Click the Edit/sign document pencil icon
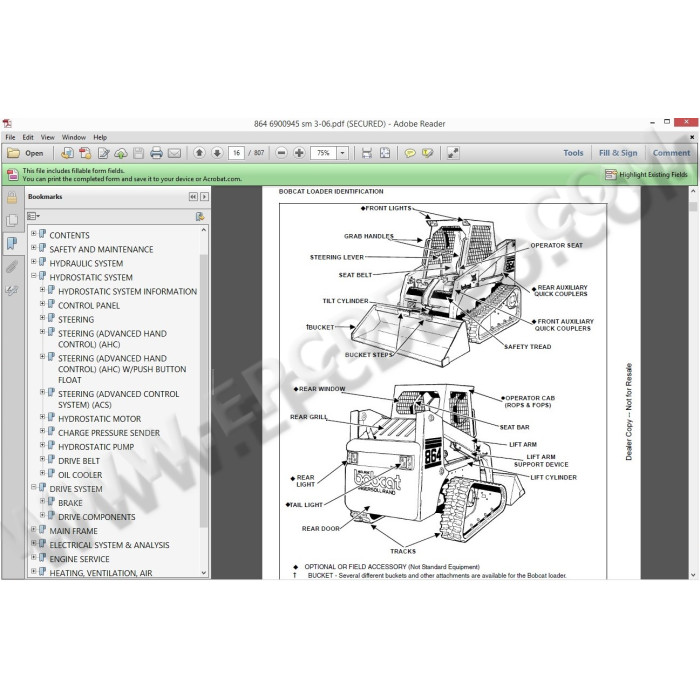Image resolution: width=700 pixels, height=700 pixels. (103, 153)
